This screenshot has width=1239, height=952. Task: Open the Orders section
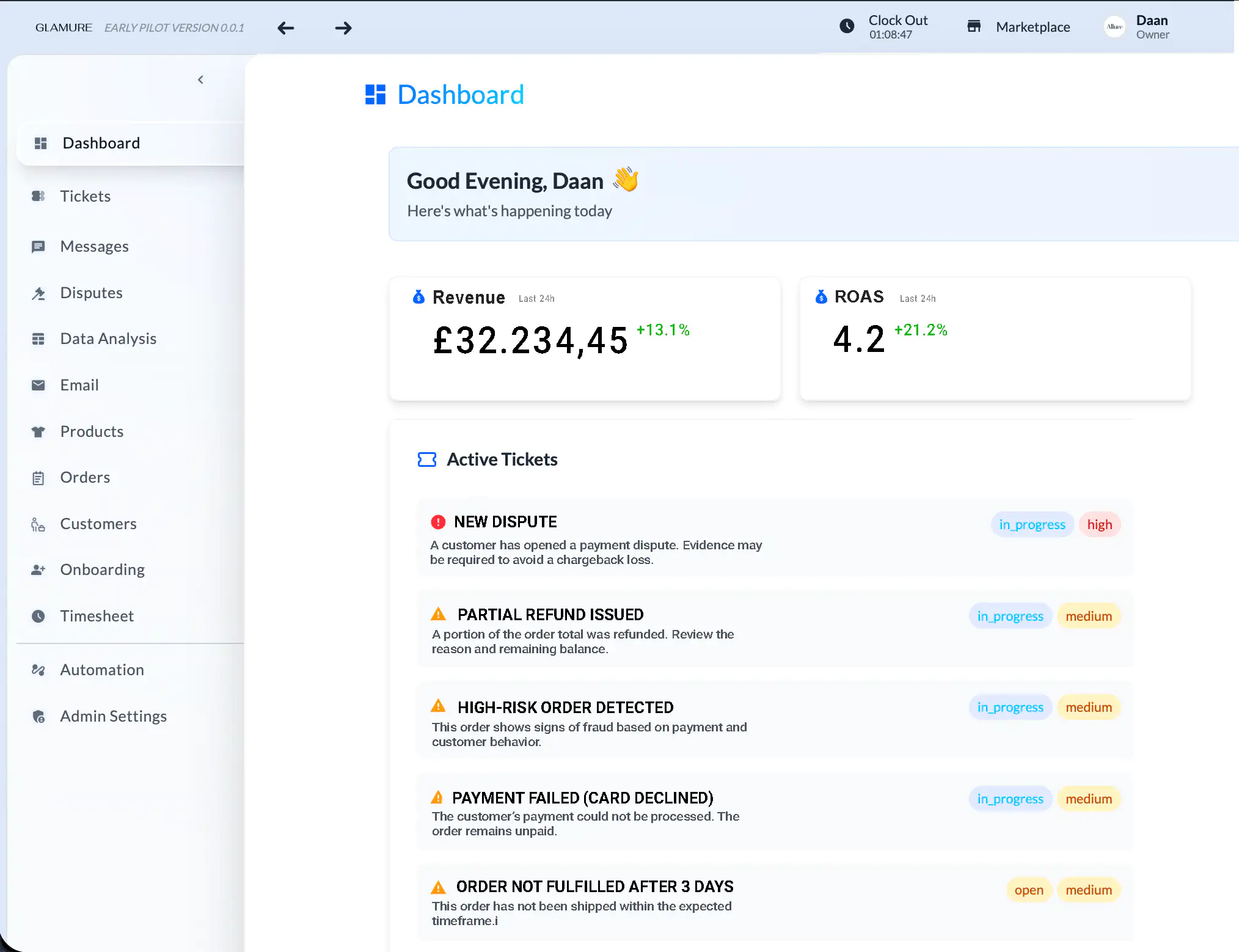pyautogui.click(x=85, y=477)
